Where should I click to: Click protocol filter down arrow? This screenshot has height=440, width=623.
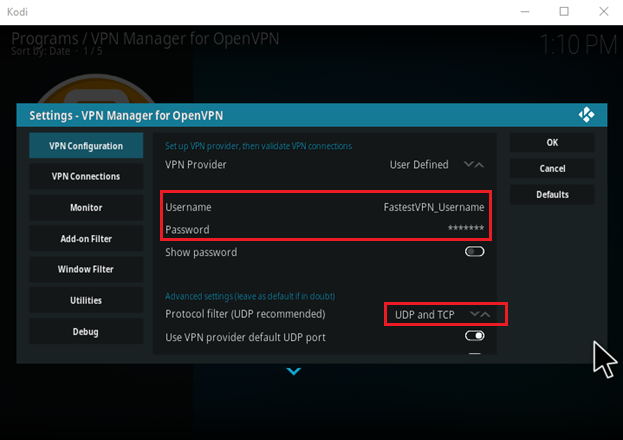[x=474, y=314]
